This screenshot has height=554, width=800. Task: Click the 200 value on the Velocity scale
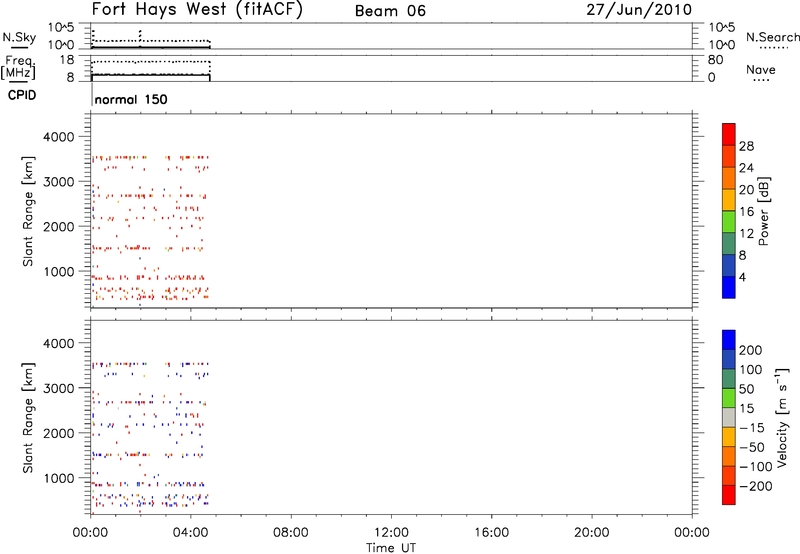tap(751, 350)
